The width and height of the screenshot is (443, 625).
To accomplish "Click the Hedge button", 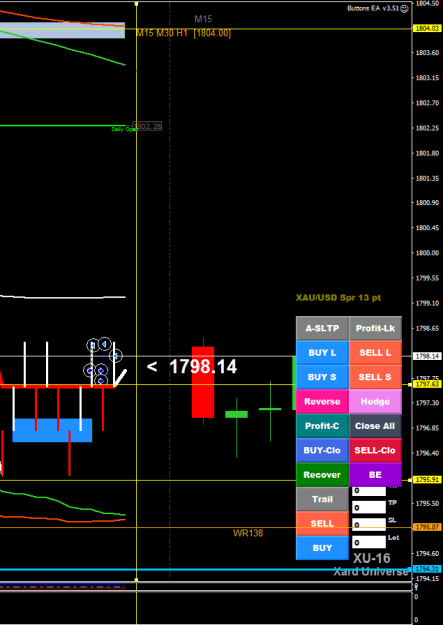I will click(375, 401).
